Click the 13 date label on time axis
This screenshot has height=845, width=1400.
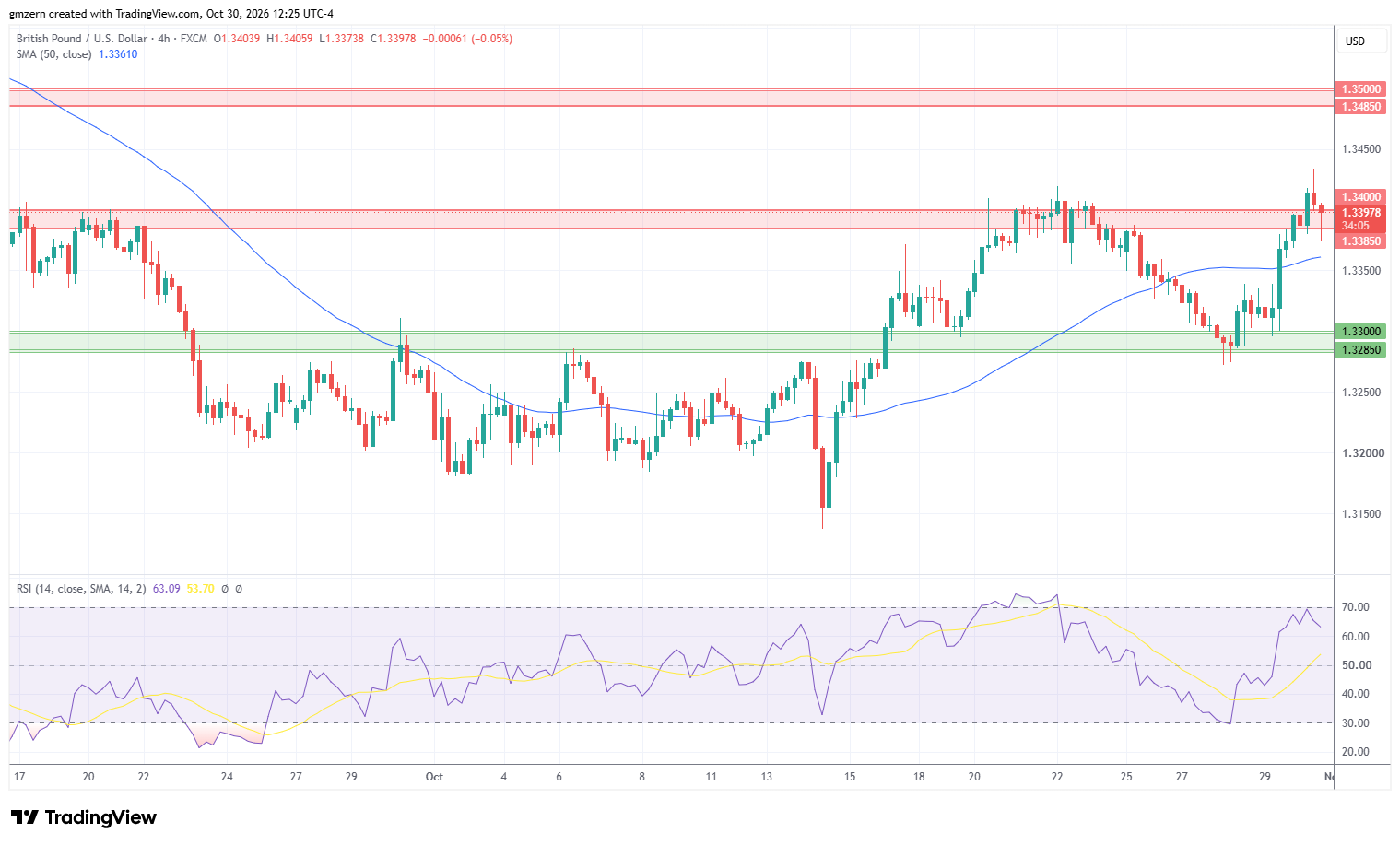click(767, 777)
